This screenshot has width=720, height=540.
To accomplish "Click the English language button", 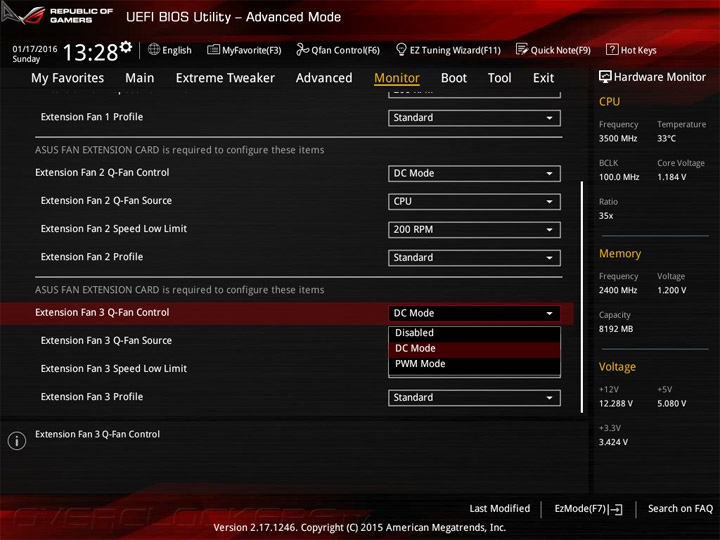I will click(170, 50).
